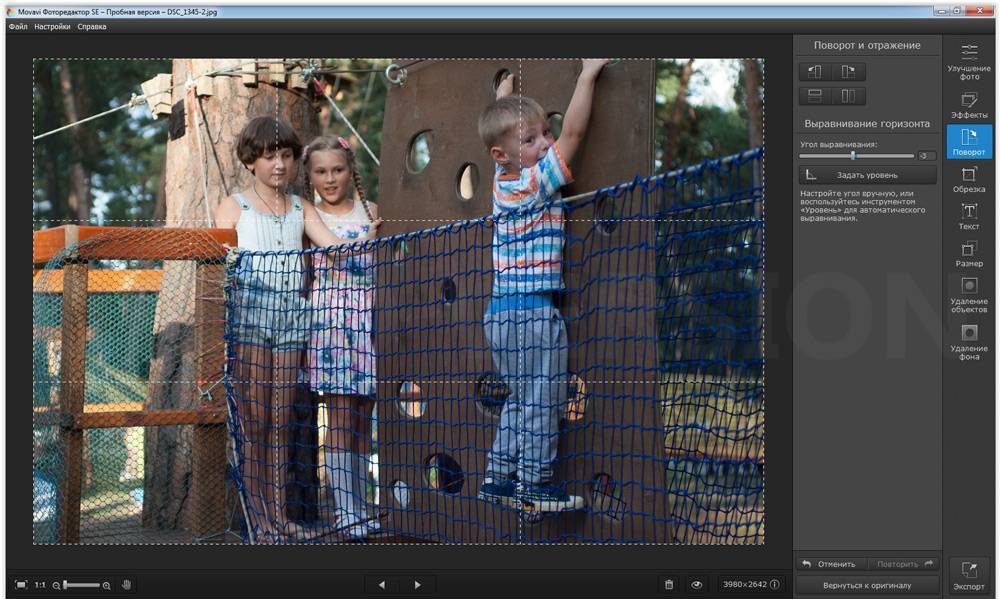This screenshot has height=599, width=1000.
Task: Open the Удаление объектов tool
Action: pos(969,295)
